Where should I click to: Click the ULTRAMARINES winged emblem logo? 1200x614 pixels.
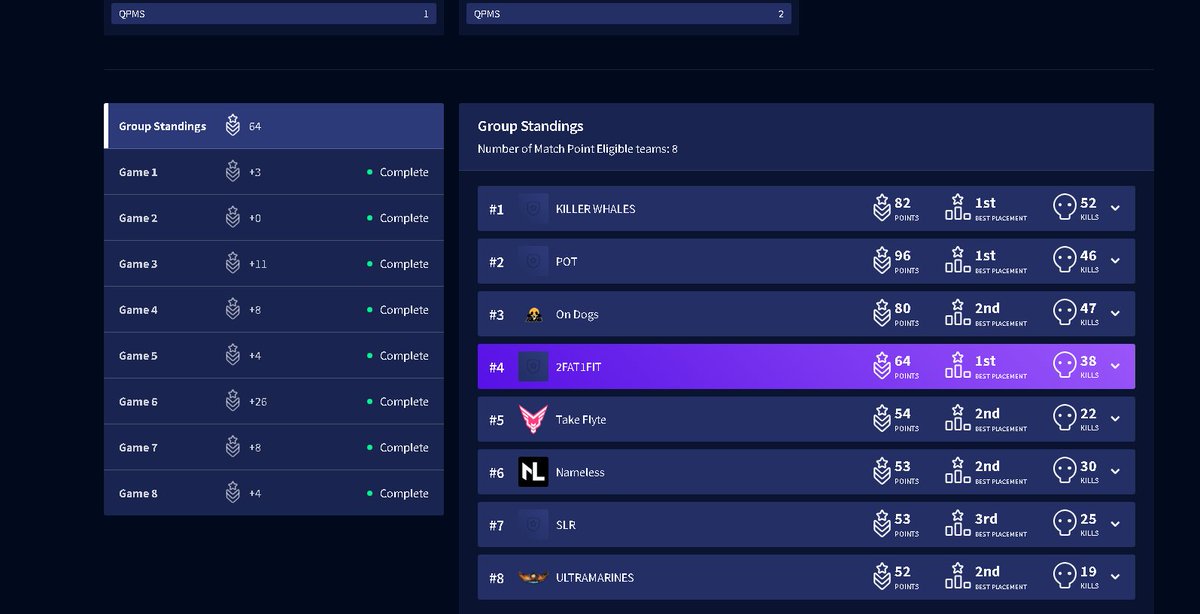point(533,577)
